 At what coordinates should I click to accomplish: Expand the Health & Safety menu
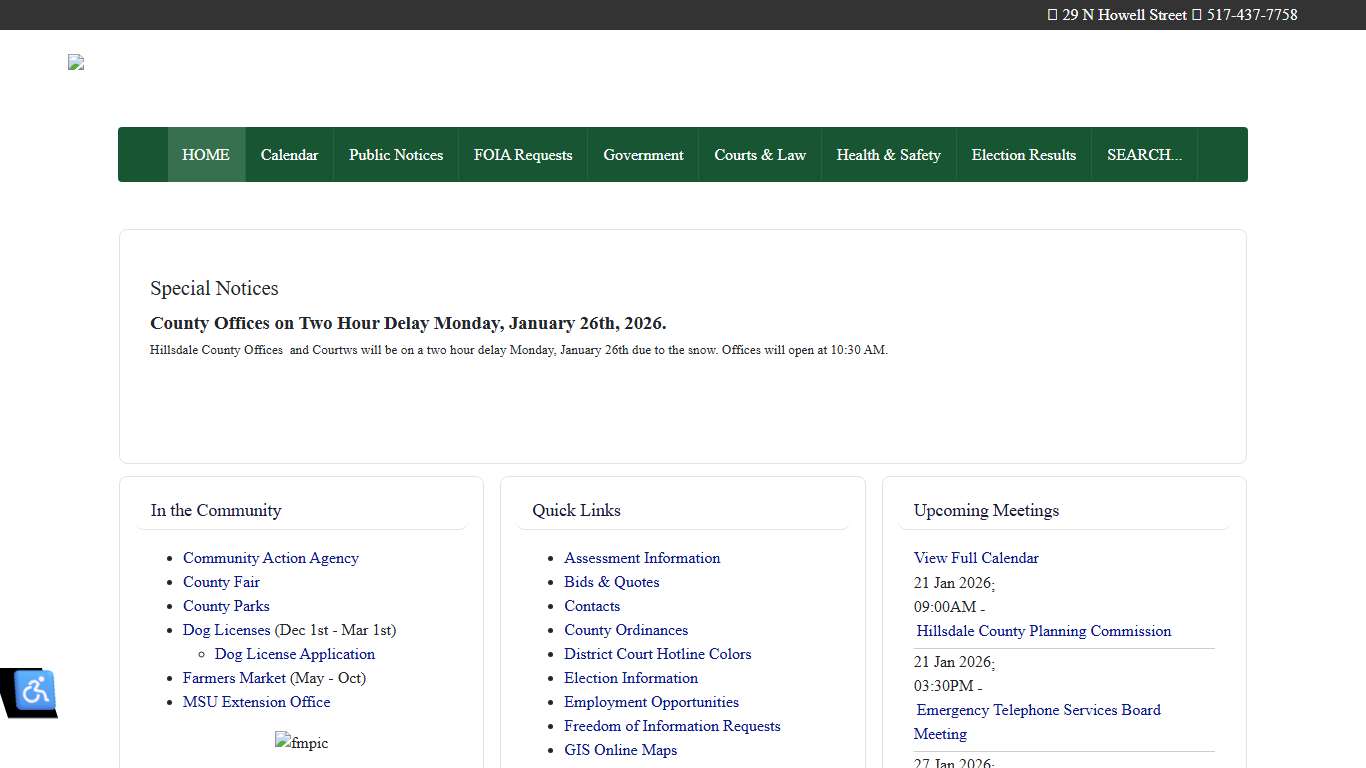[888, 155]
